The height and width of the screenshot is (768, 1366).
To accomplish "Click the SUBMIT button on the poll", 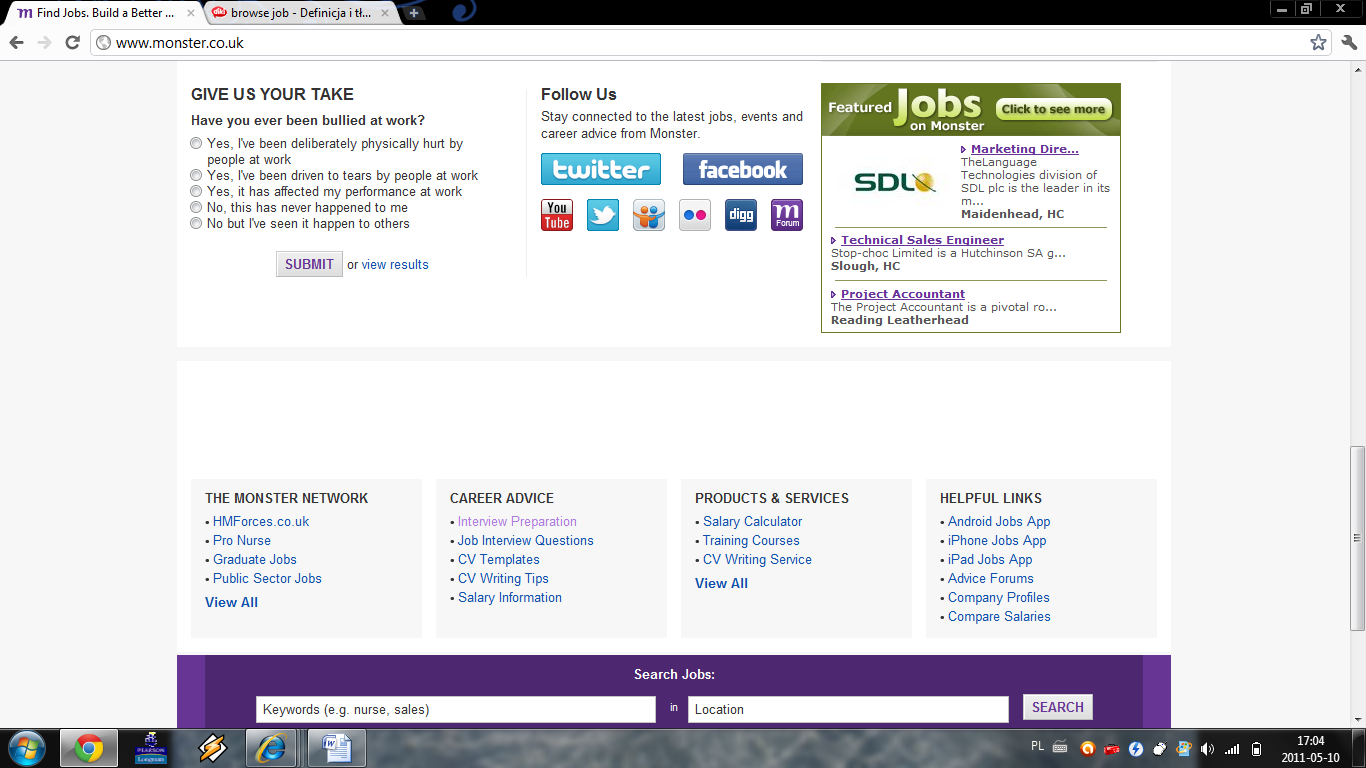I will click(308, 263).
